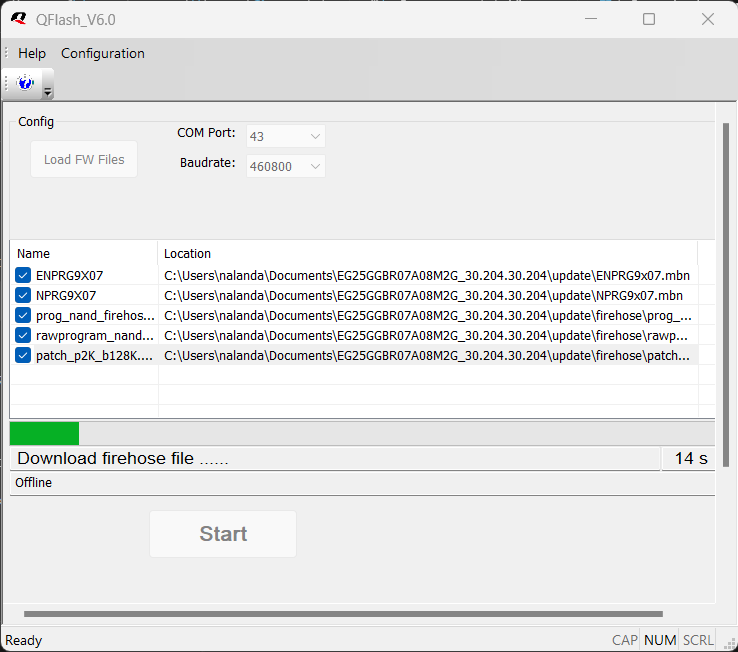The width and height of the screenshot is (738, 652).
Task: Uncheck the rawprogram_nand file checkbox
Action: click(23, 335)
